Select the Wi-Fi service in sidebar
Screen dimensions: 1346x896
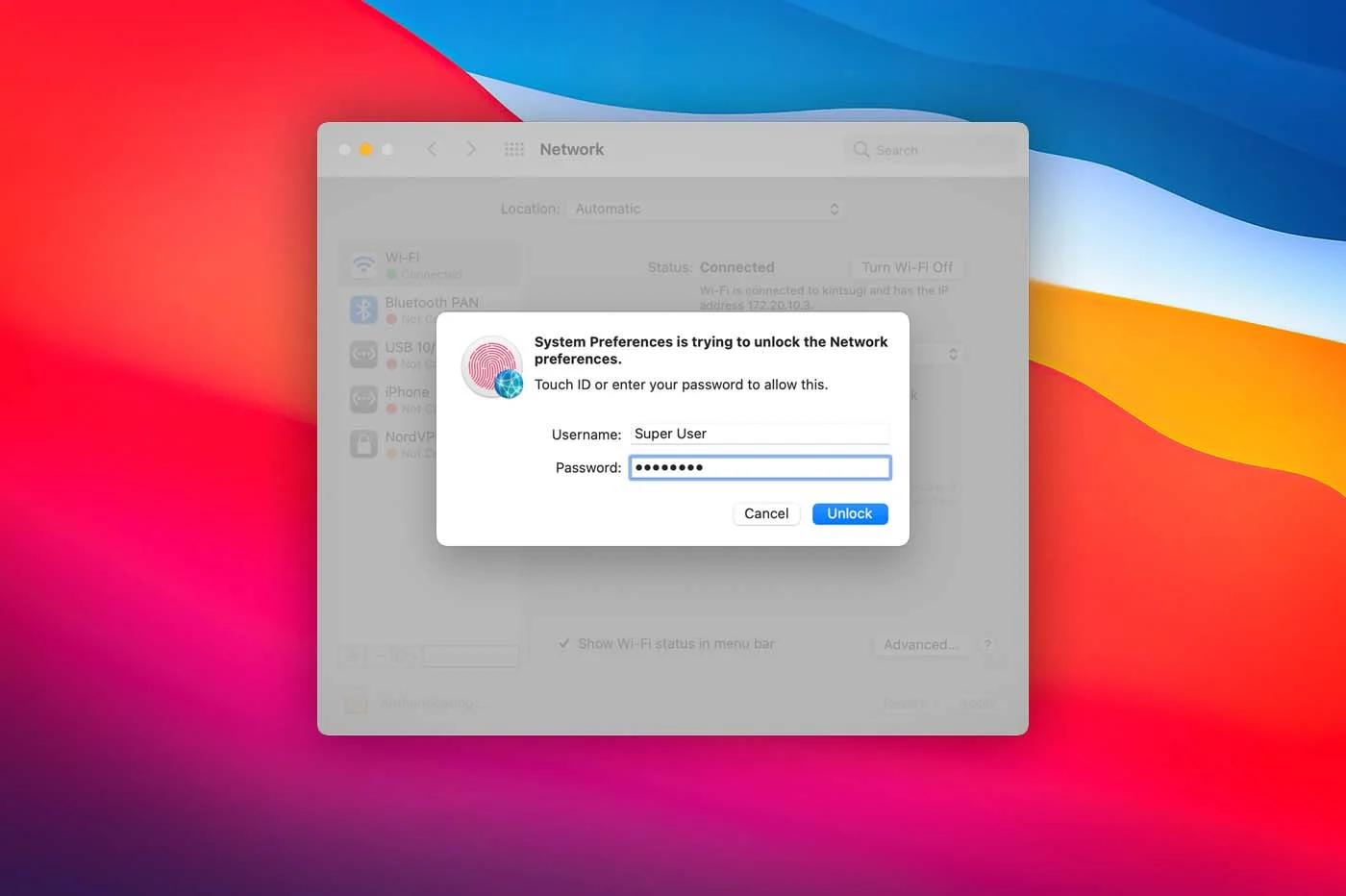click(x=430, y=264)
